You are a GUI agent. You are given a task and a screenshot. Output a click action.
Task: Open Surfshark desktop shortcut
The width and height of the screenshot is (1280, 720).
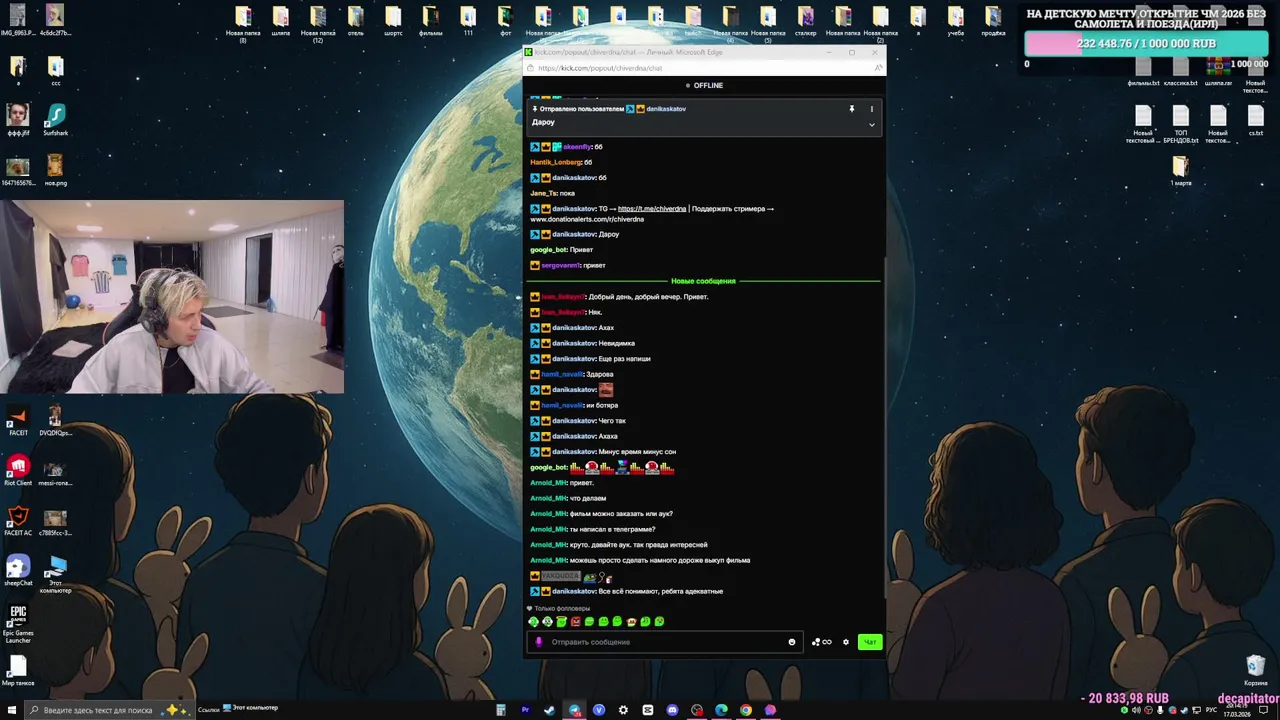coord(55,120)
